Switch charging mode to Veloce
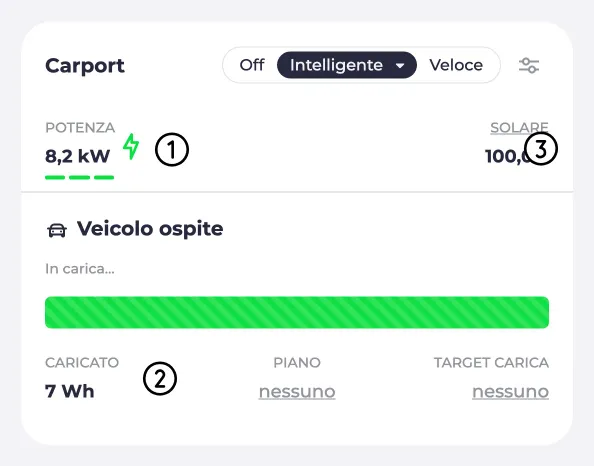 (456, 65)
